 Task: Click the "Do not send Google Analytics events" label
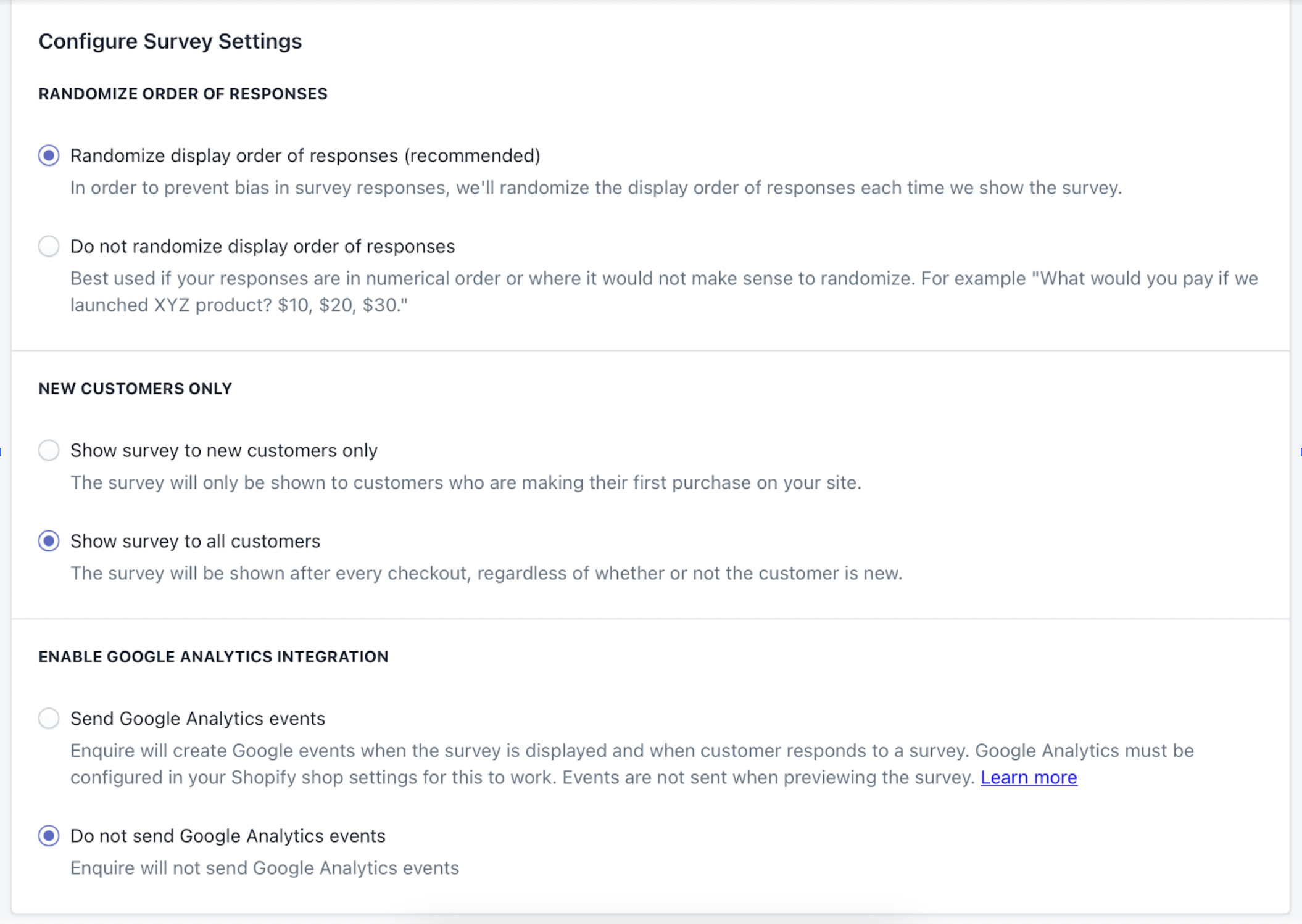click(228, 836)
